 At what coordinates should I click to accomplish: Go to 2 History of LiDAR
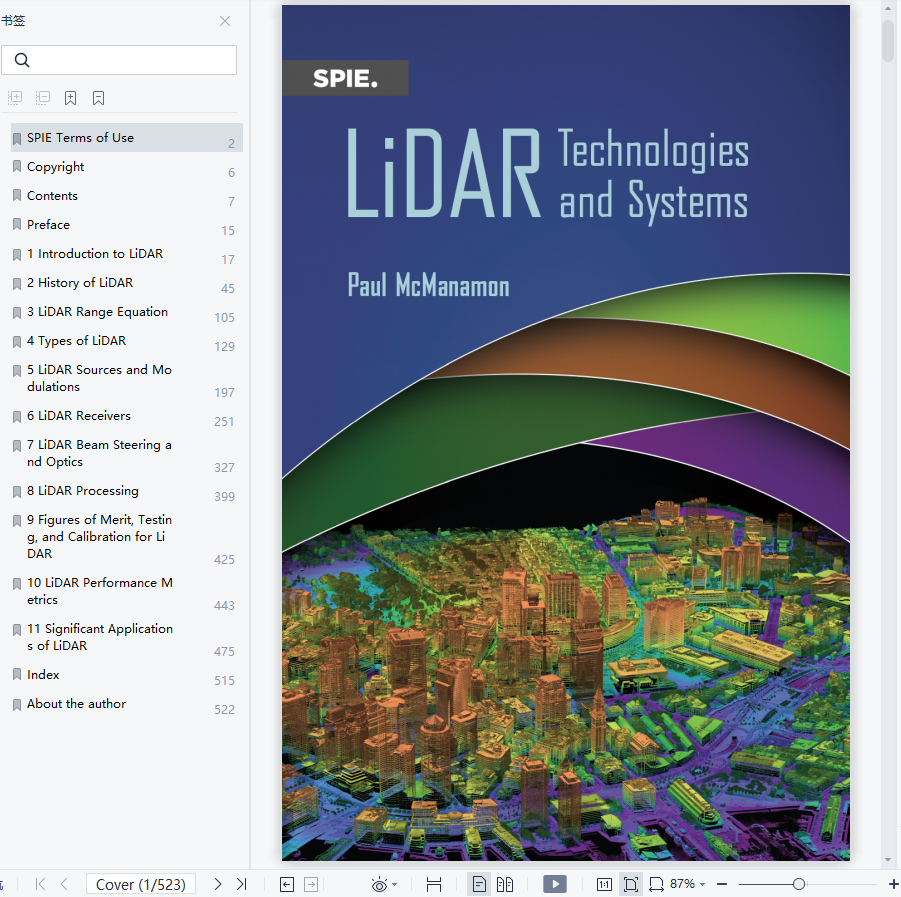[127, 283]
